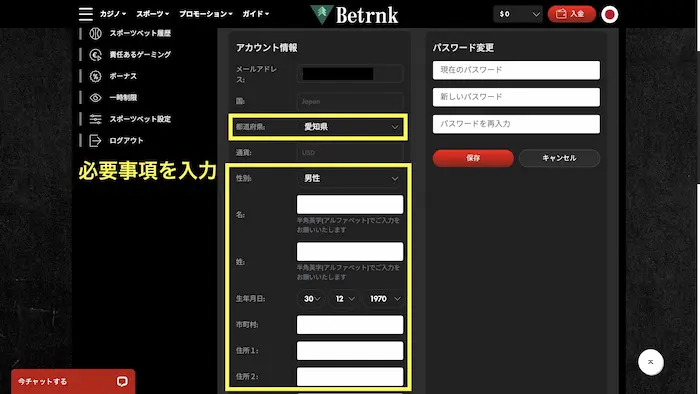This screenshot has width=700, height=394.
Task: Click the 市町村 city input field
Action: [x=350, y=325]
